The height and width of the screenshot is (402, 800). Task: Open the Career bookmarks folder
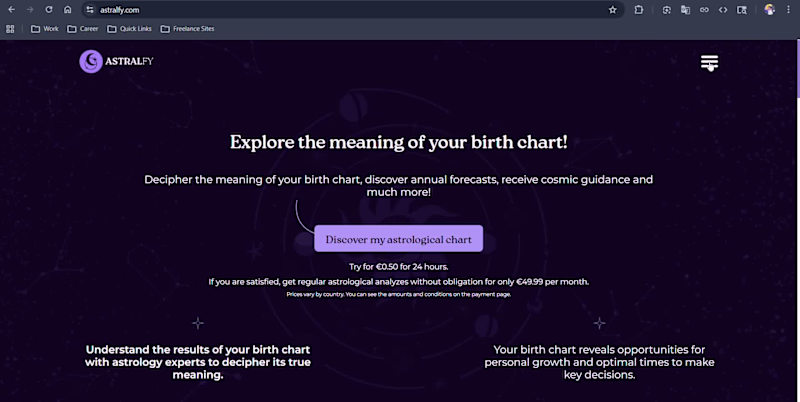click(83, 29)
